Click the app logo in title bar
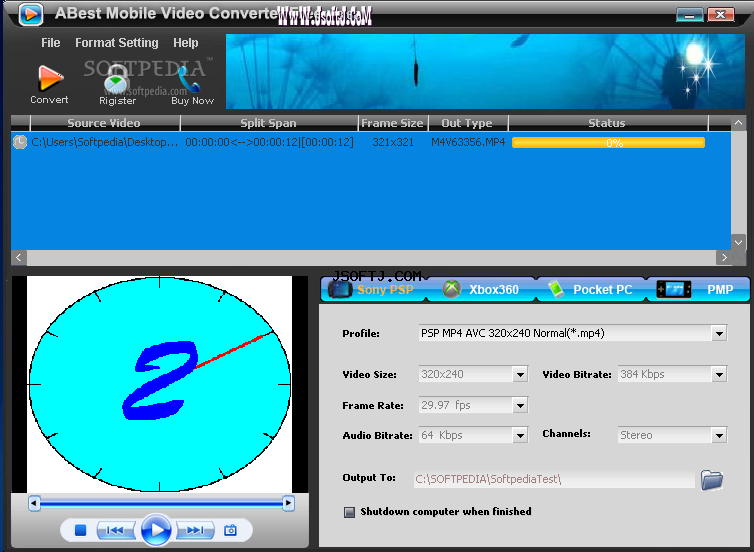 (x=31, y=14)
